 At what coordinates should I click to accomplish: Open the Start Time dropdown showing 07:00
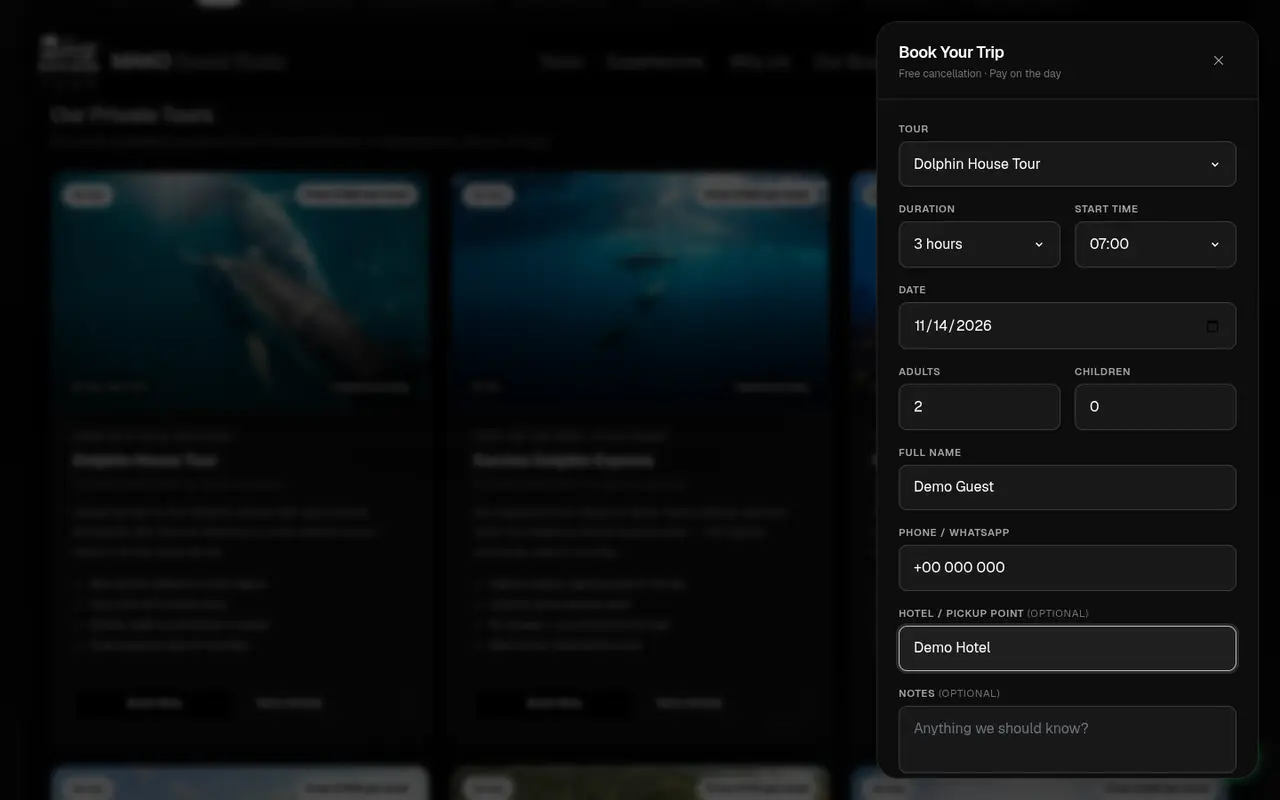(x=1155, y=244)
